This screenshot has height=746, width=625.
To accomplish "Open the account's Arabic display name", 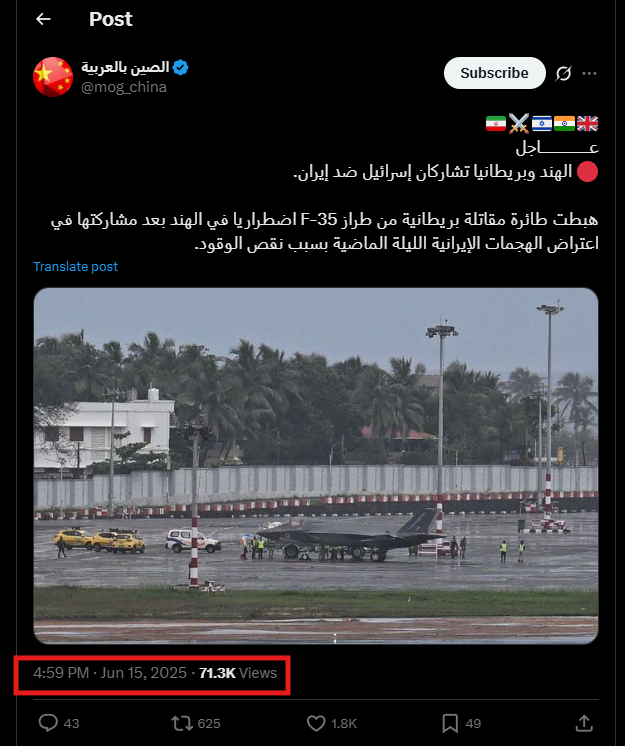I will [x=125, y=68].
